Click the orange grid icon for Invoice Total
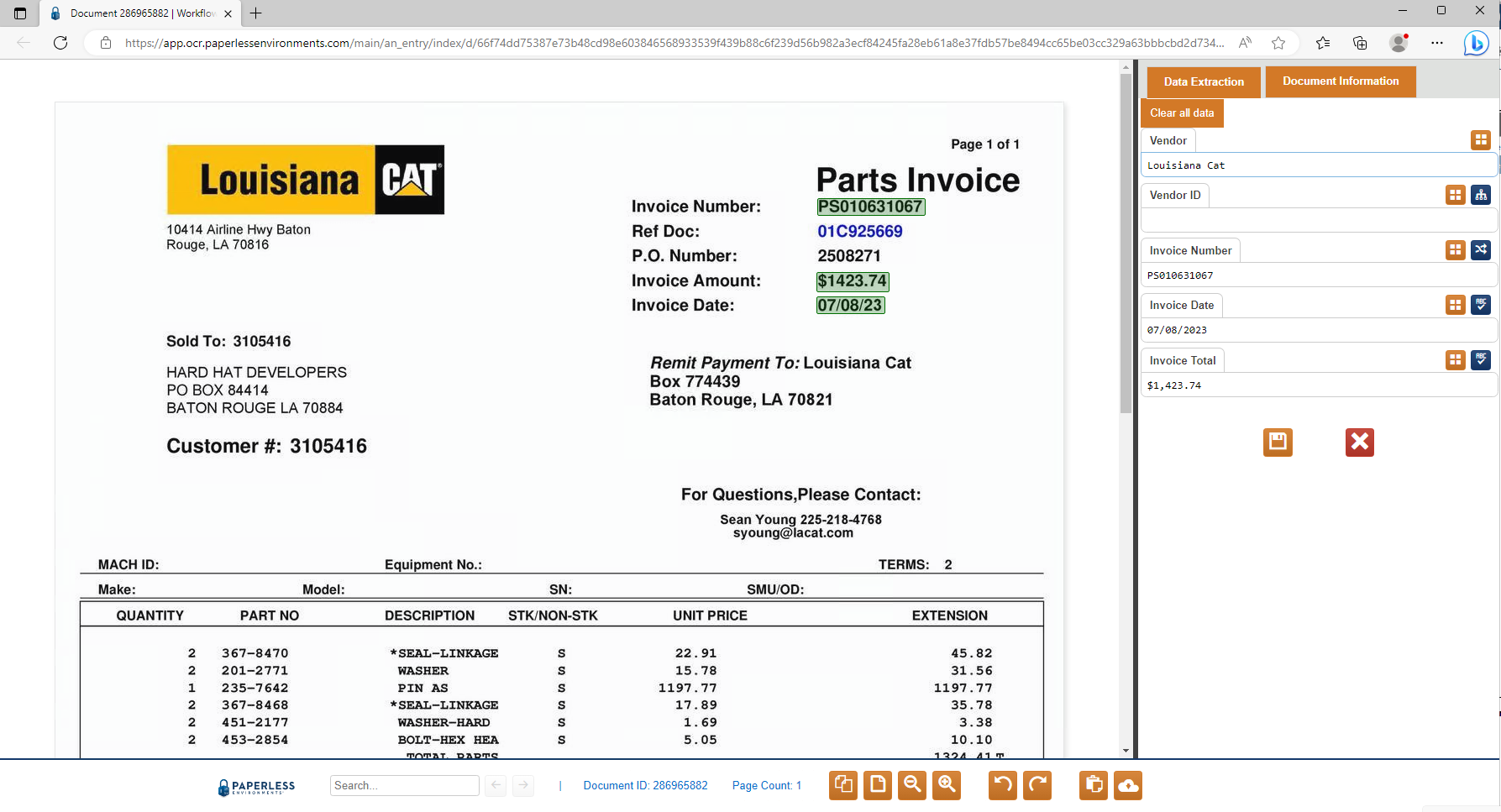Screen dimensions: 1501x812 click(1456, 360)
